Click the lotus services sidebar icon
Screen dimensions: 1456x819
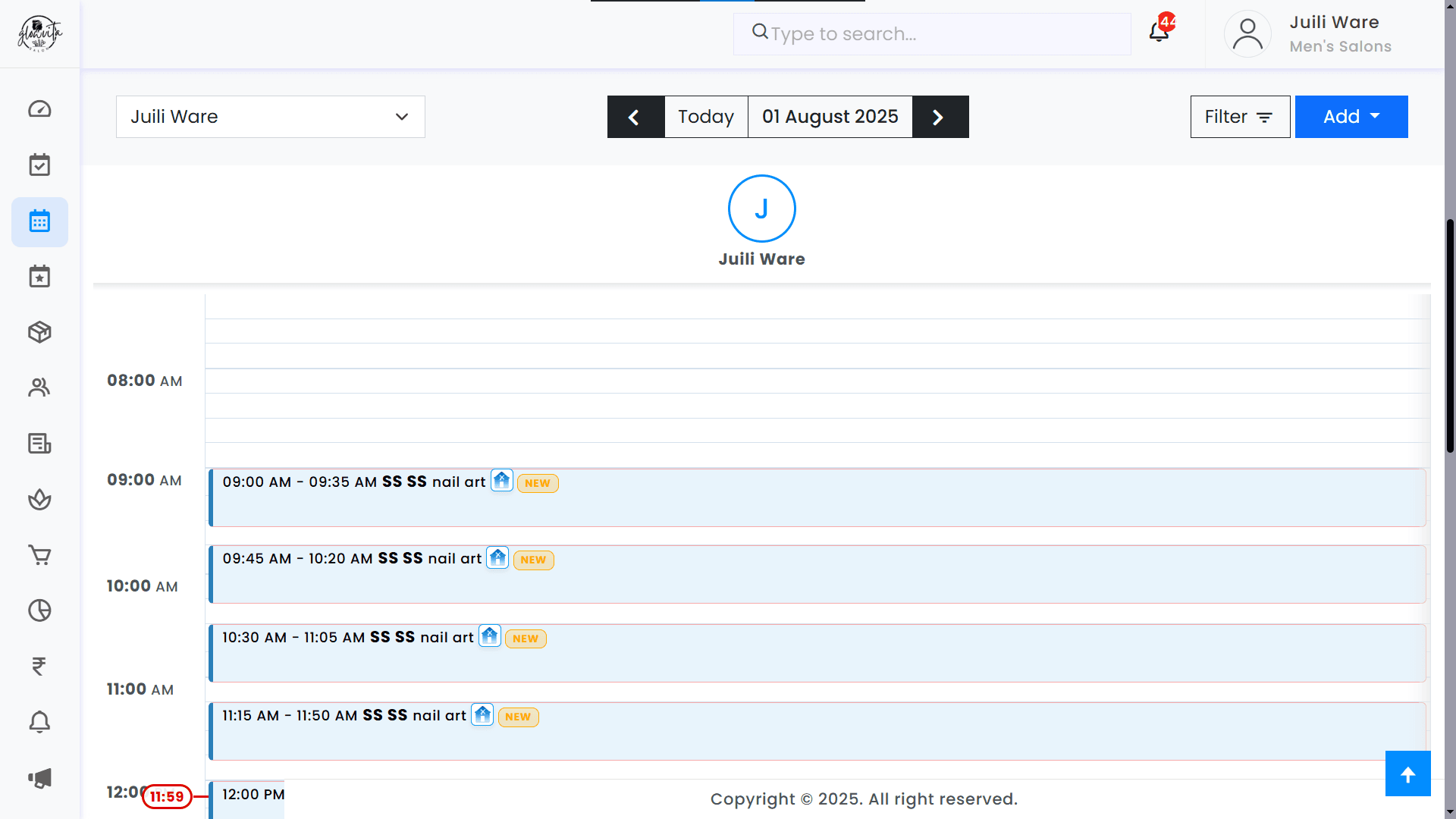[39, 499]
